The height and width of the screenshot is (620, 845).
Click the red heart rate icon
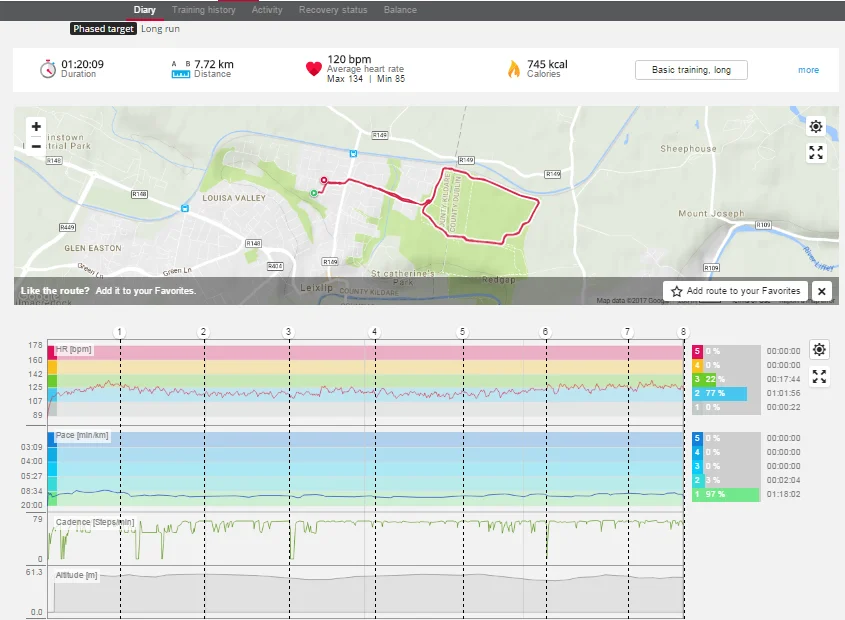[314, 69]
